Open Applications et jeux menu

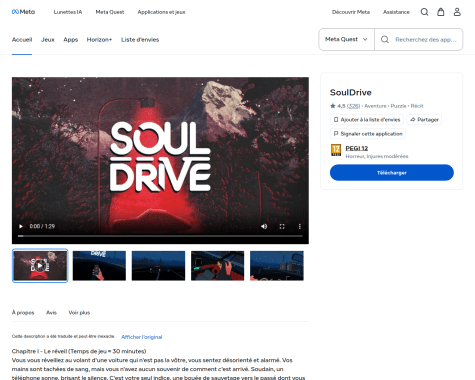(161, 12)
